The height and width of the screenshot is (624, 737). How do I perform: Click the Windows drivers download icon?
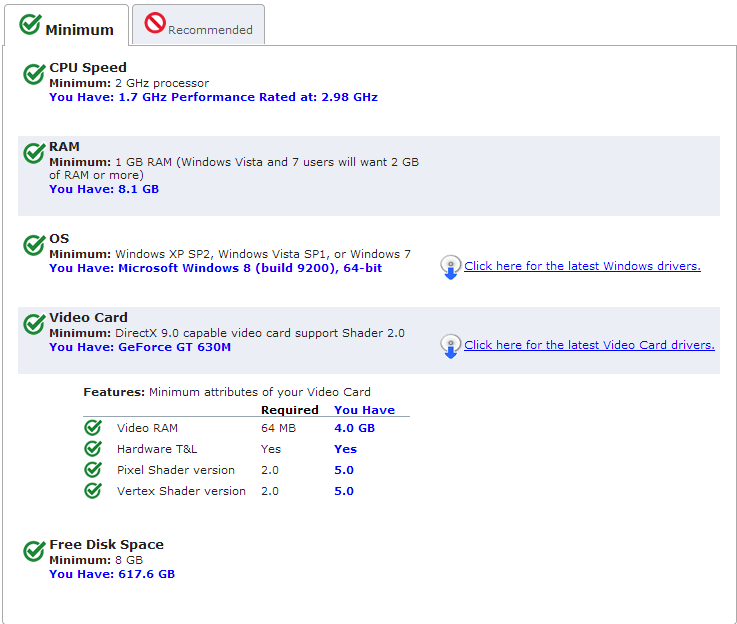[x=450, y=267]
